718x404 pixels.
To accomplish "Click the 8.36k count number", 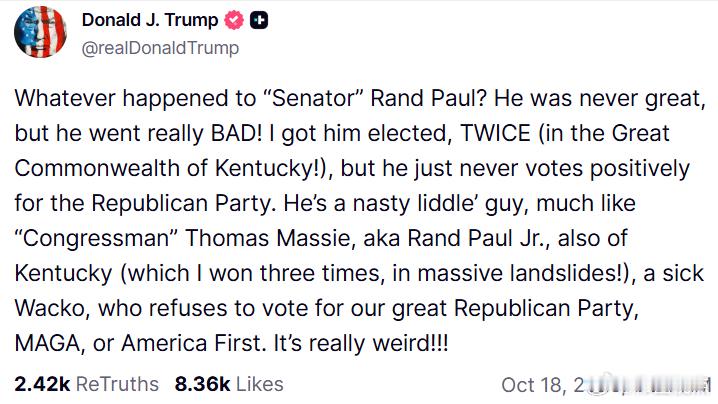I will coord(202,384).
